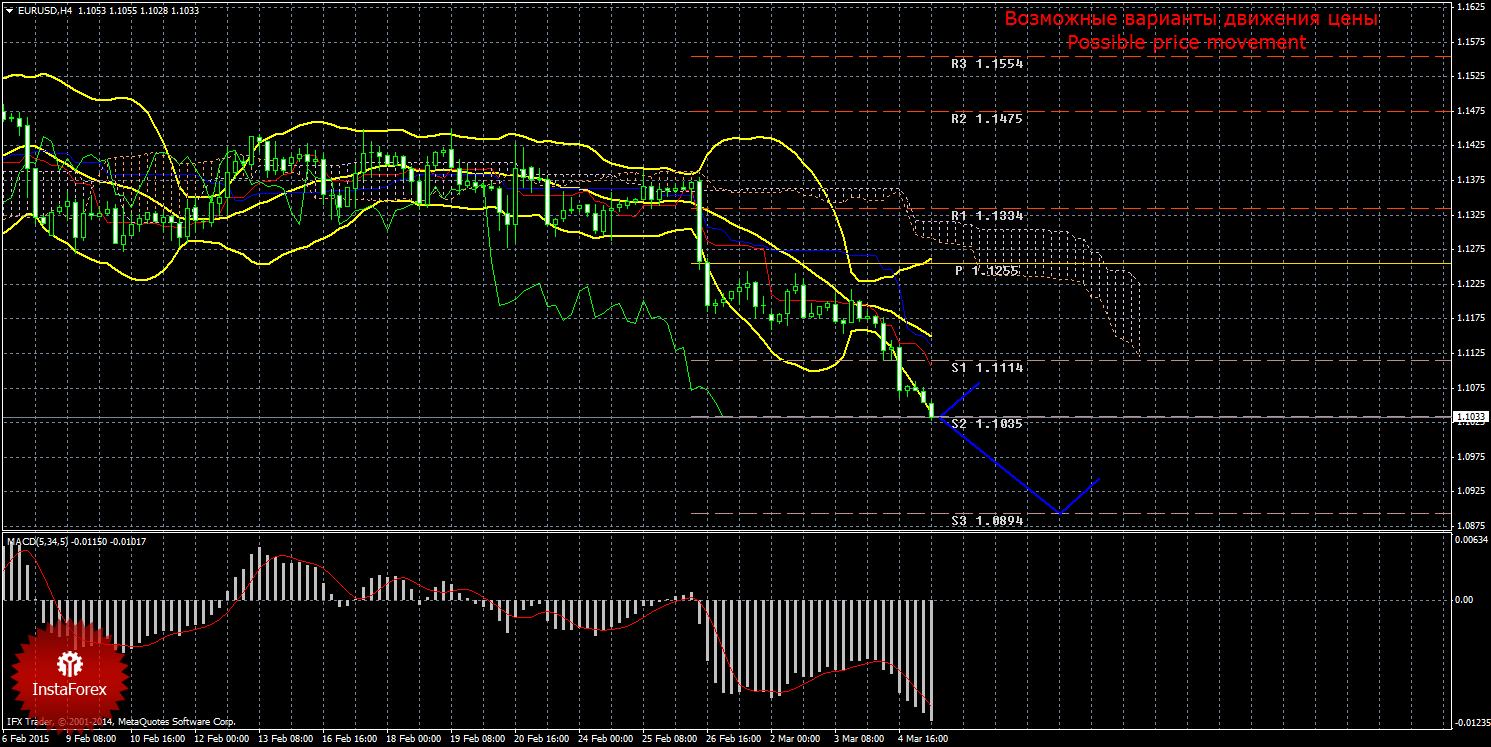Screen dimensions: 1491x747
Task: Click the 1.0975 price axis label
Action: [1470, 456]
